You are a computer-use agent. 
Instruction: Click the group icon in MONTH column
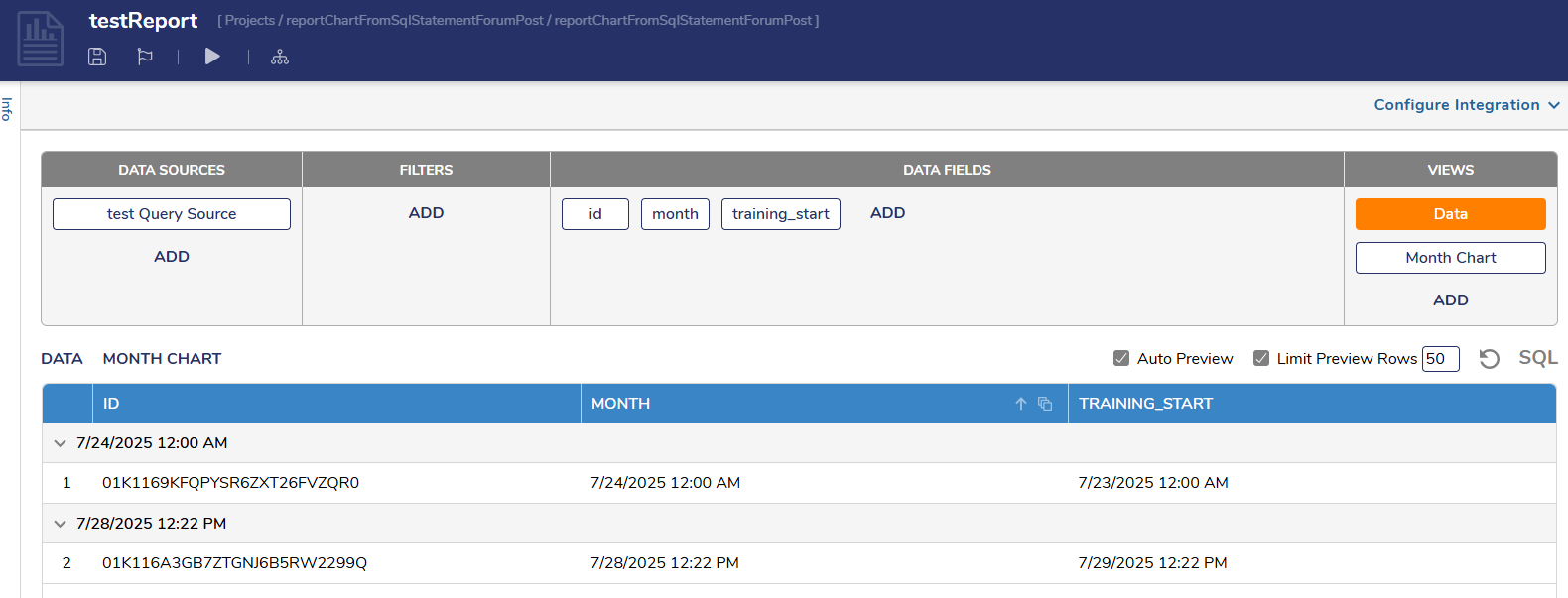click(x=1045, y=404)
